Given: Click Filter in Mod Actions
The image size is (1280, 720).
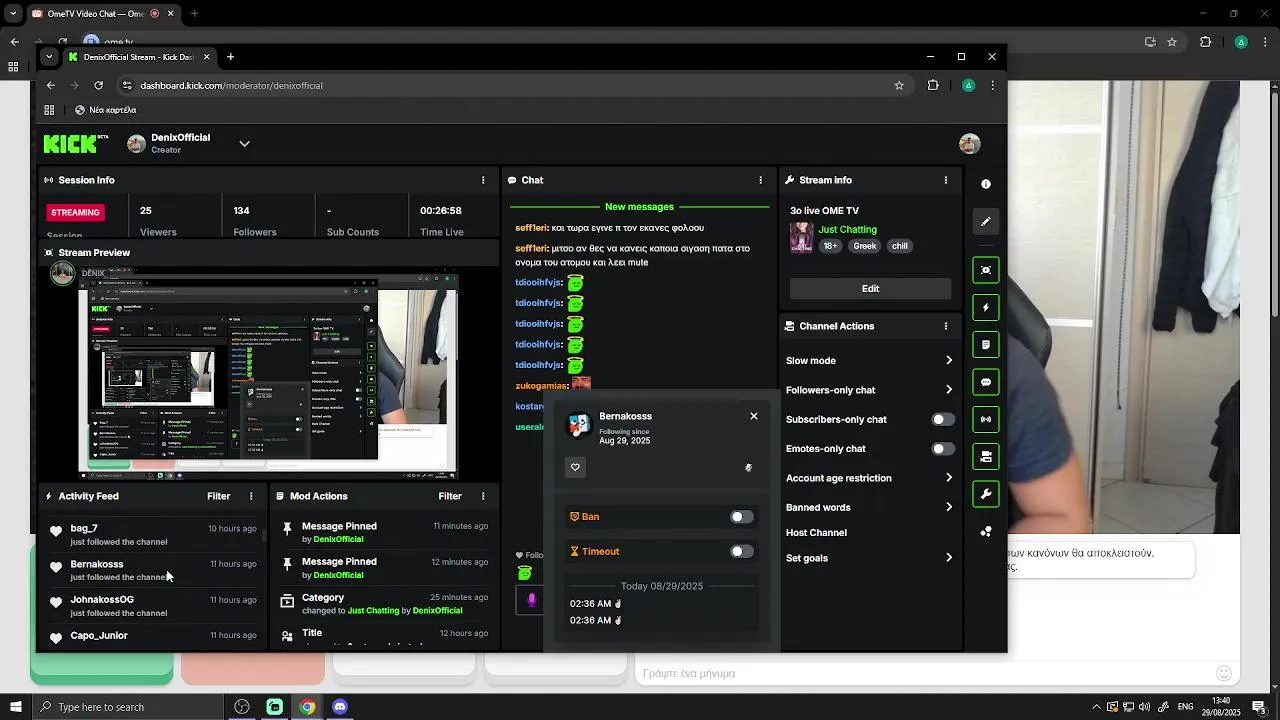Looking at the screenshot, I should click(450, 496).
